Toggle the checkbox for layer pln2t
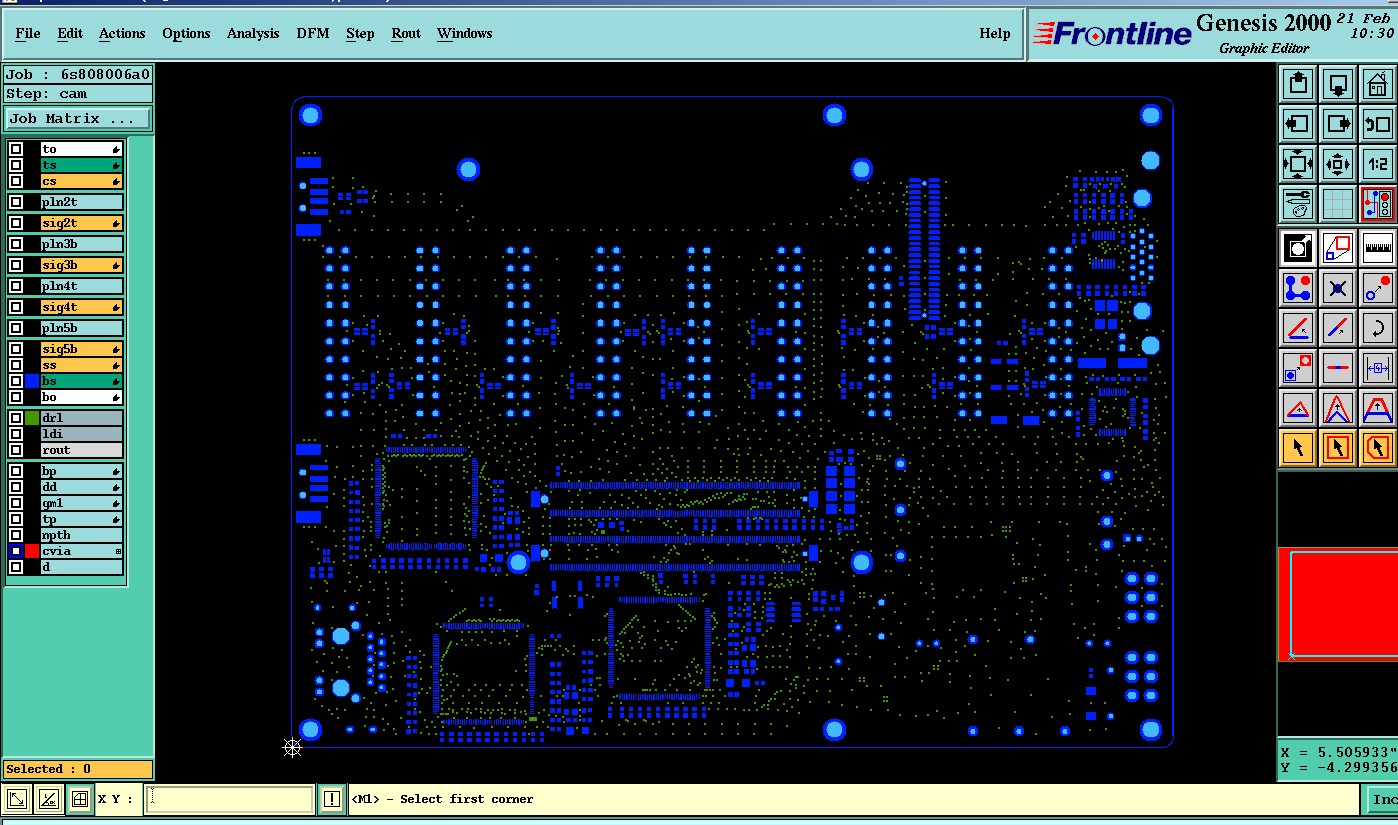 [16, 202]
